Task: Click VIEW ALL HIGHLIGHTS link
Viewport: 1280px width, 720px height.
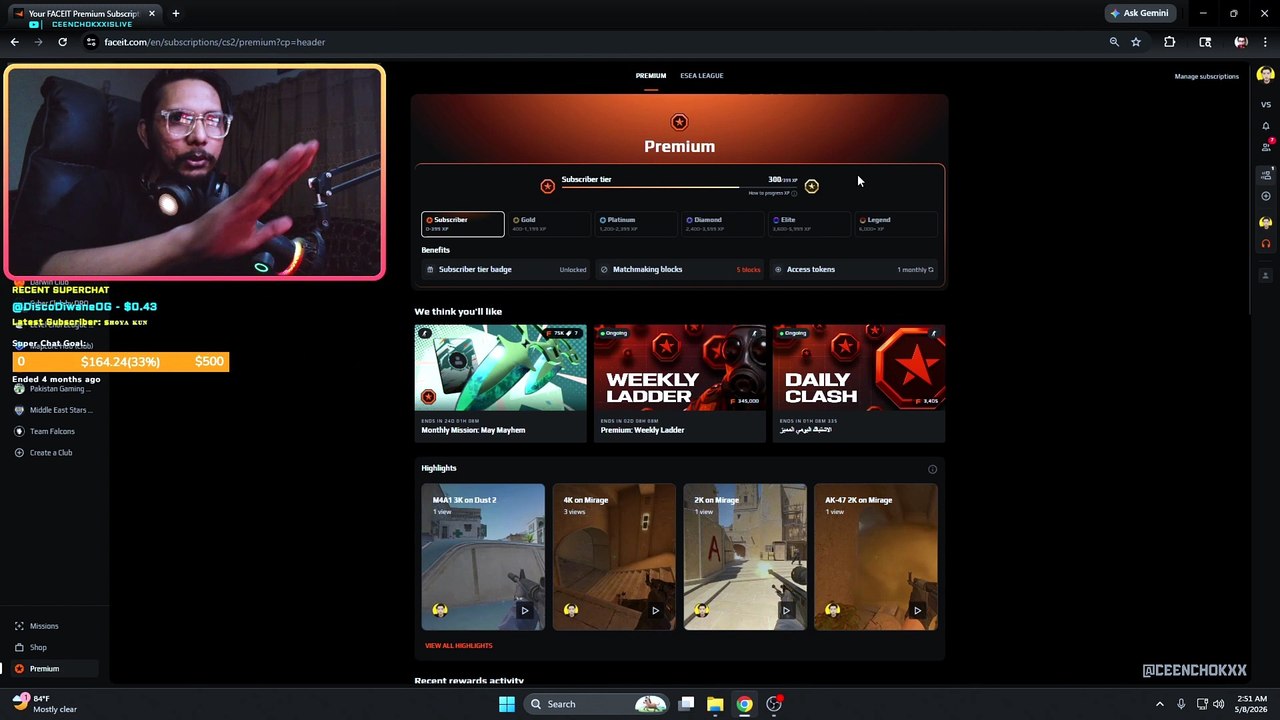Action: (458, 646)
